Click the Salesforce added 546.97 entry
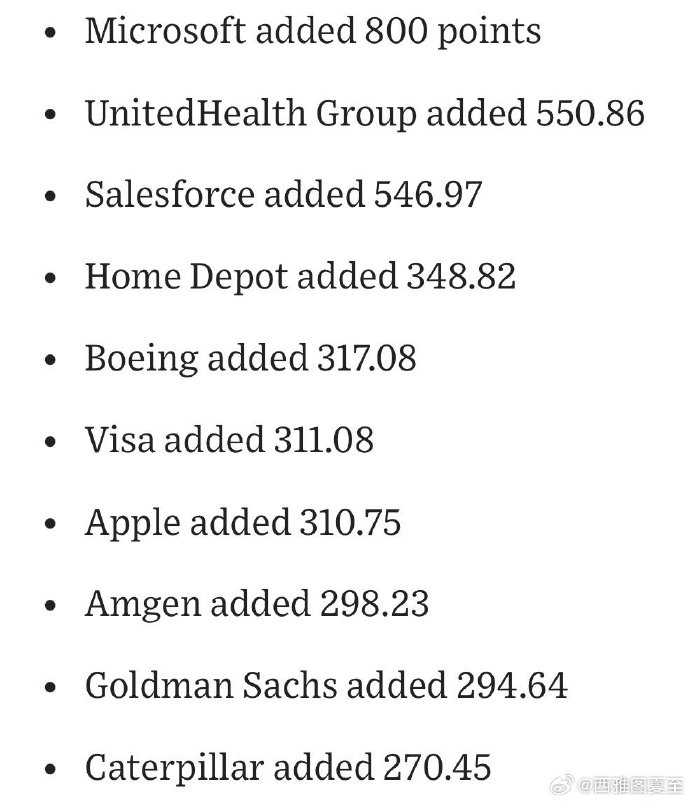The width and height of the screenshot is (690, 801). pyautogui.click(x=283, y=195)
